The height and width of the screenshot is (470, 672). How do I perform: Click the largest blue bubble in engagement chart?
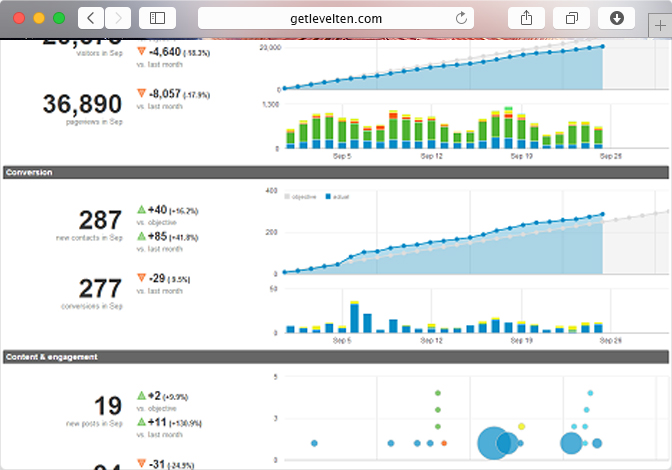493,443
